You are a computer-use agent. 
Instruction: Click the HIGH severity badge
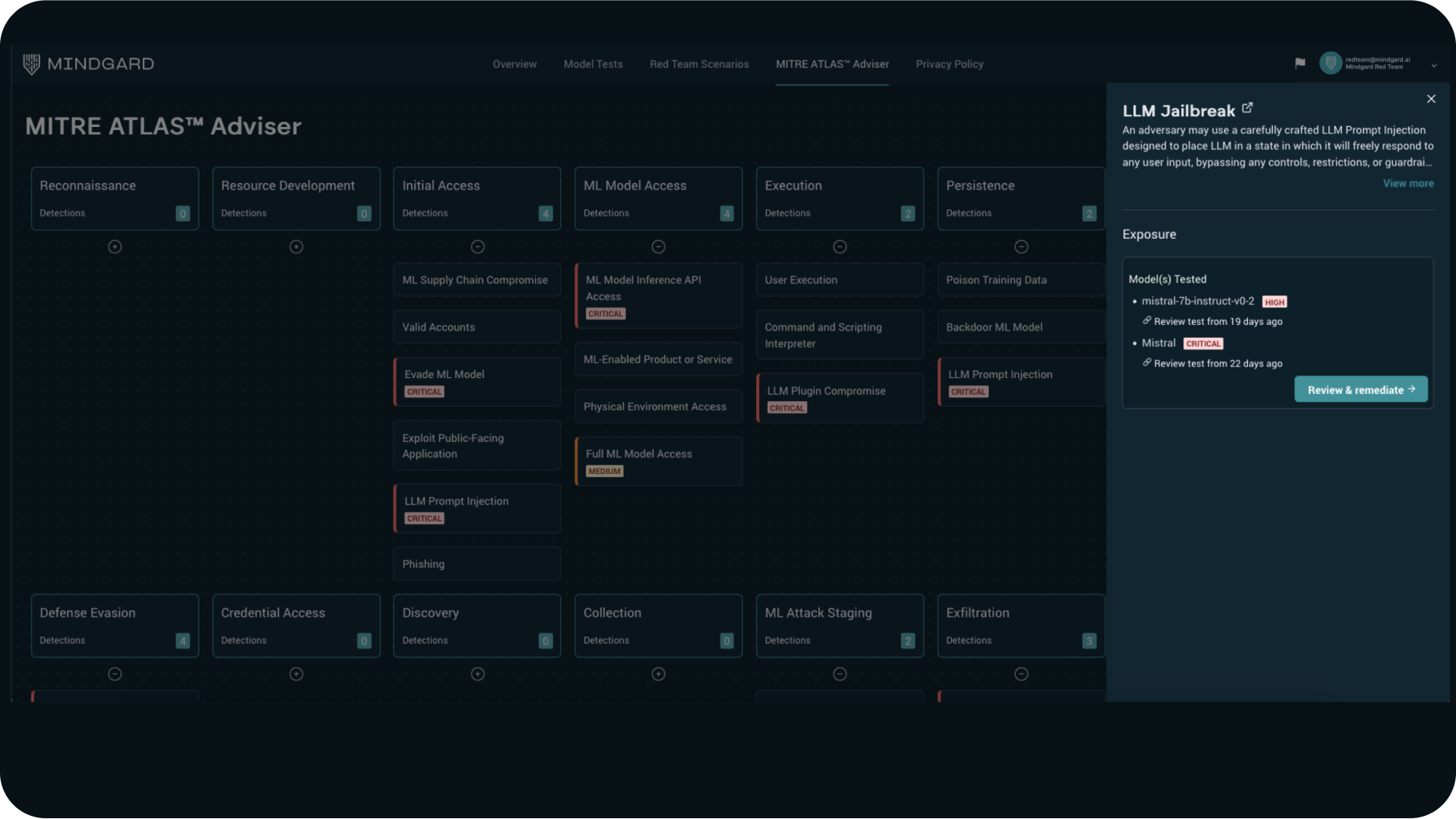[x=1274, y=302]
